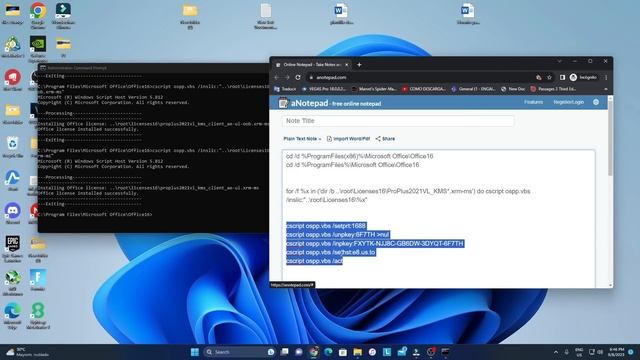Click Command Prompt current prompt line
The image size is (640, 360).
click(x=95, y=214)
